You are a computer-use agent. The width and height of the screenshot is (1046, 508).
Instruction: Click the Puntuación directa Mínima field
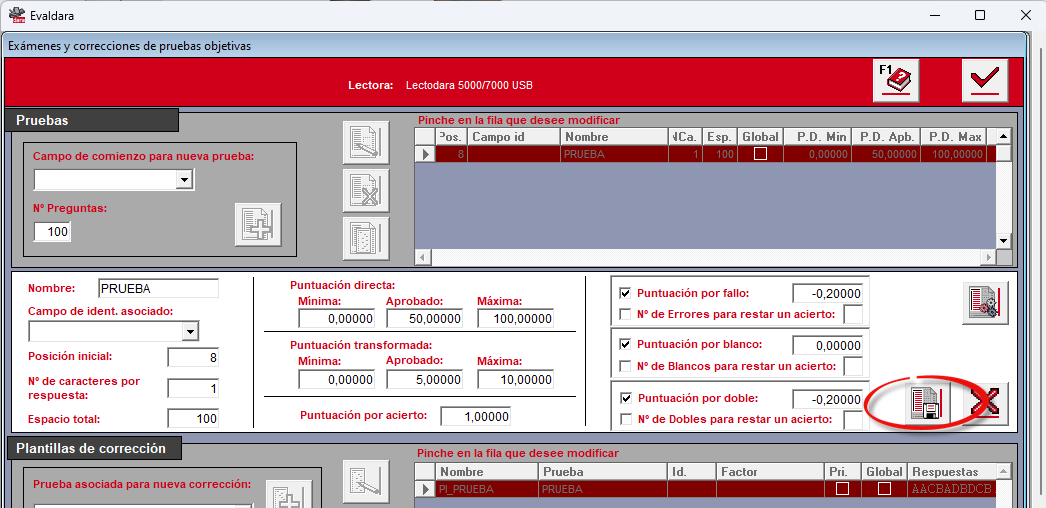[337, 319]
